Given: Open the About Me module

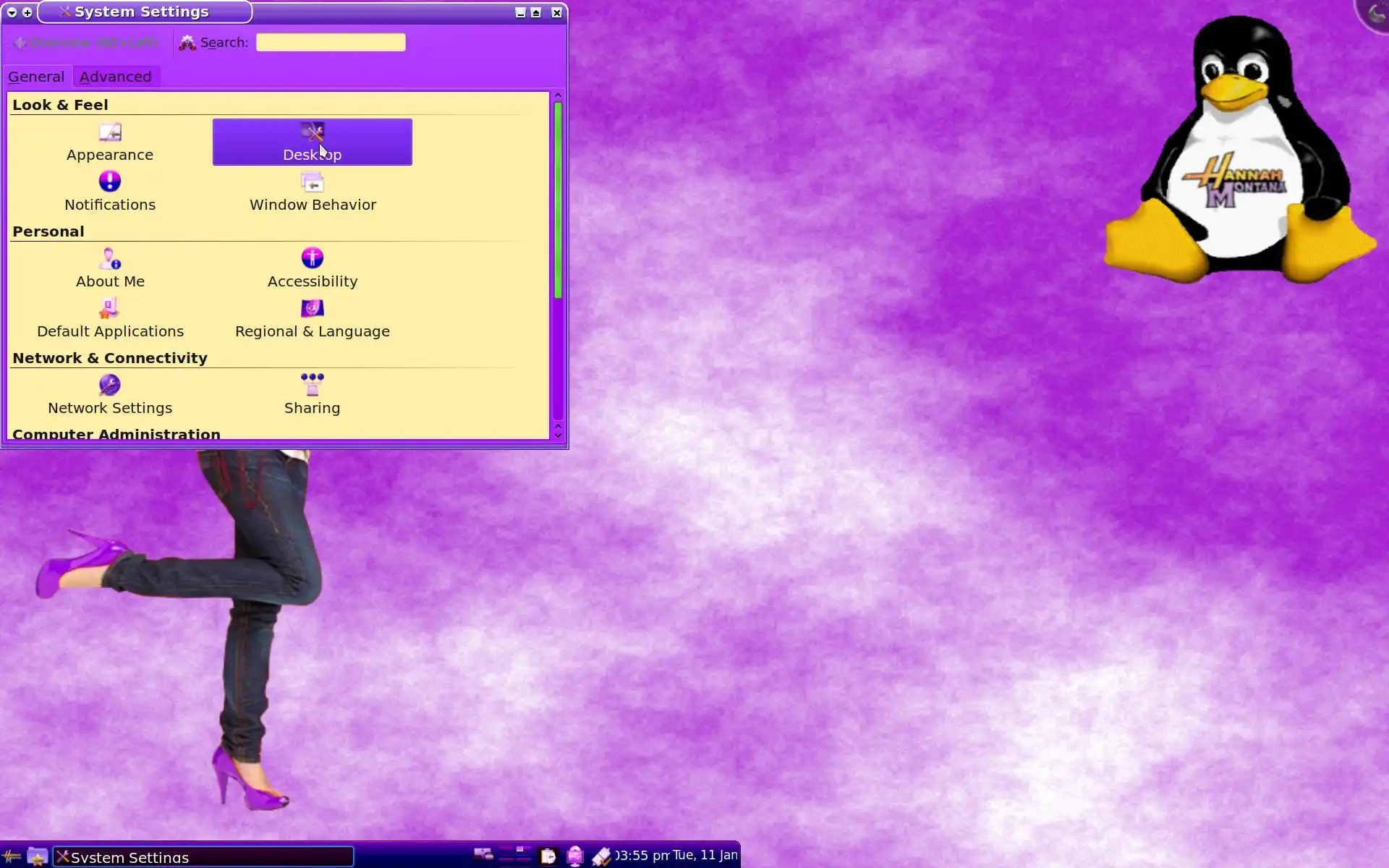Looking at the screenshot, I should pyautogui.click(x=110, y=268).
